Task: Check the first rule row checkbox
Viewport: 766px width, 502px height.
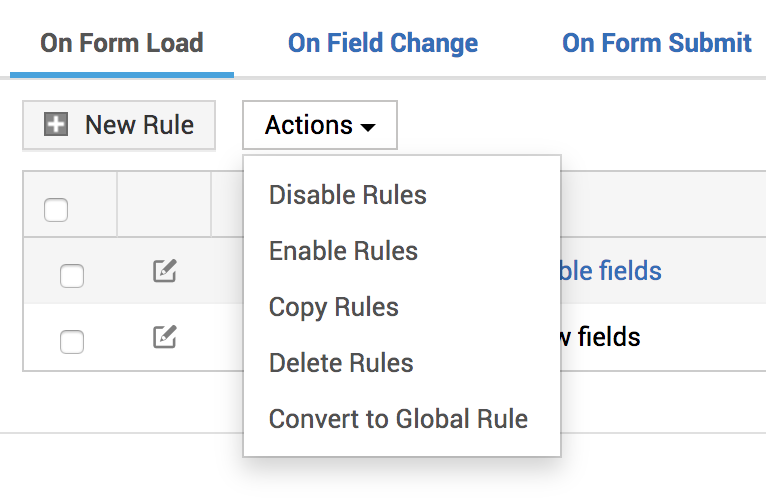Action: (x=72, y=275)
